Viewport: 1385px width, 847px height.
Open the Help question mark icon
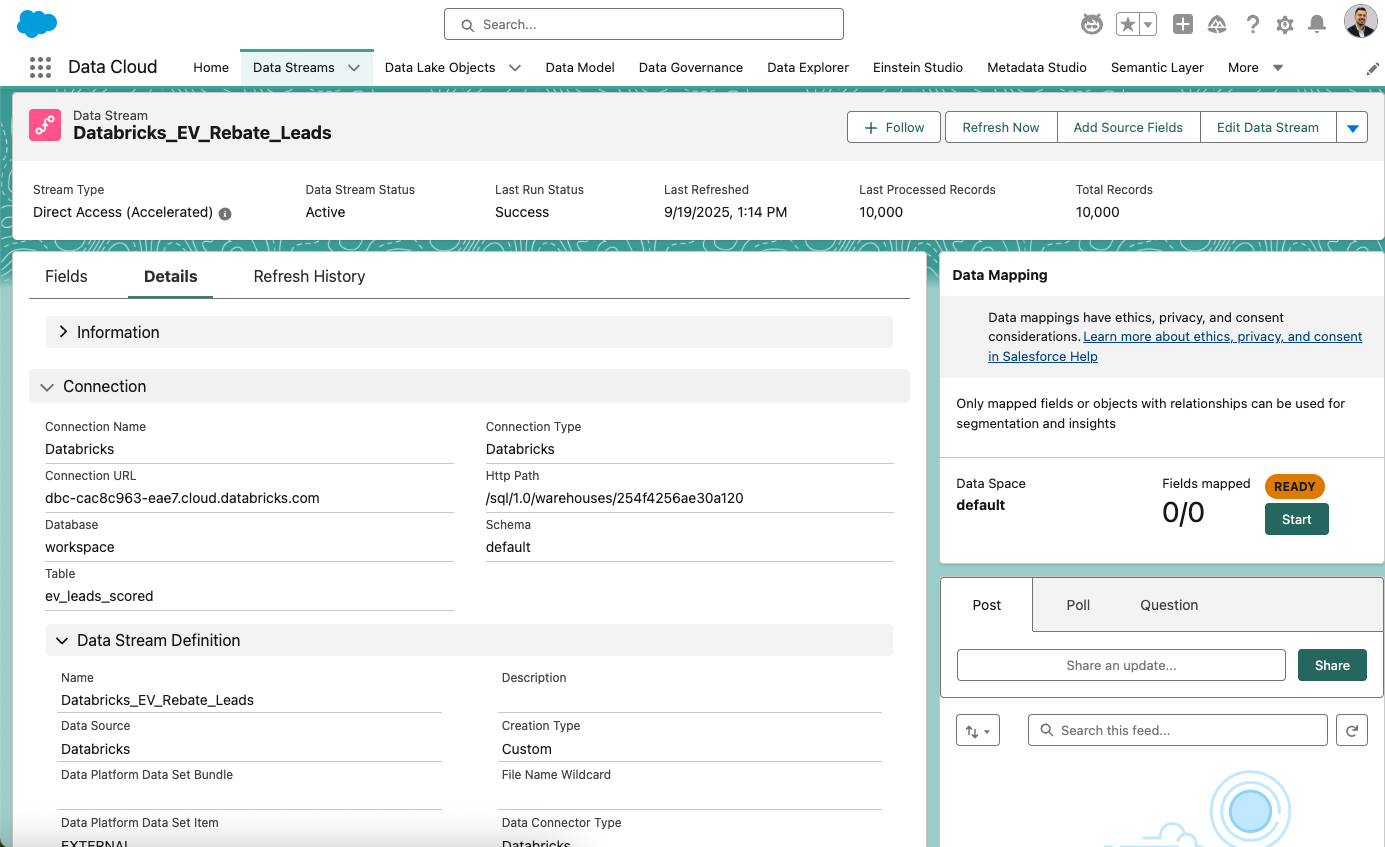(1252, 24)
